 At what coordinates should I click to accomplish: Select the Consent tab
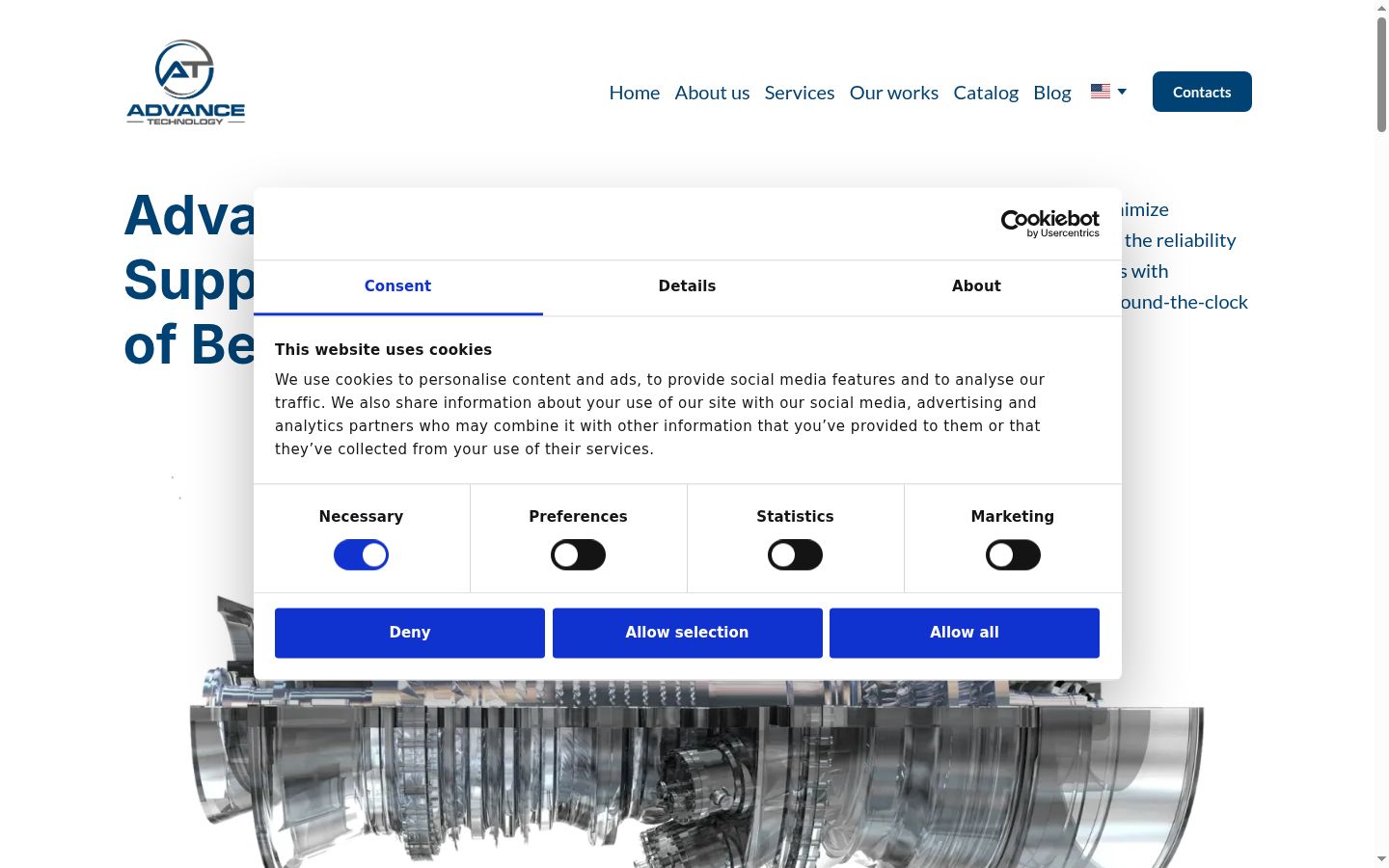coord(397,286)
